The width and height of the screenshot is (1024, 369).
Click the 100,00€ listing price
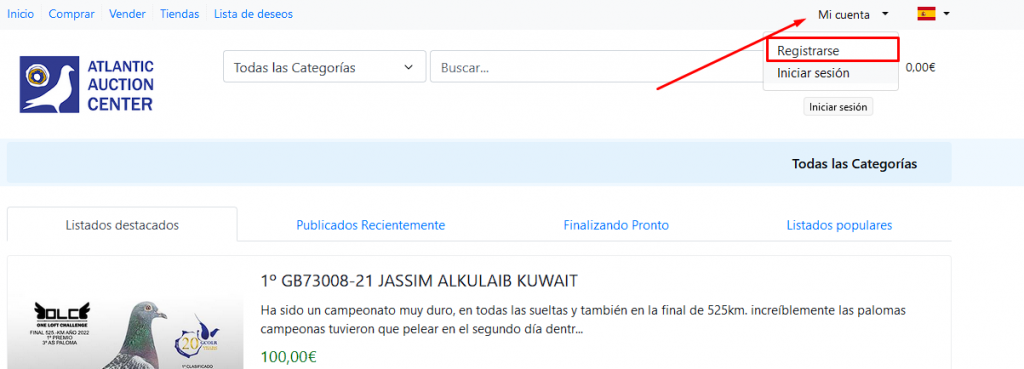(288, 357)
